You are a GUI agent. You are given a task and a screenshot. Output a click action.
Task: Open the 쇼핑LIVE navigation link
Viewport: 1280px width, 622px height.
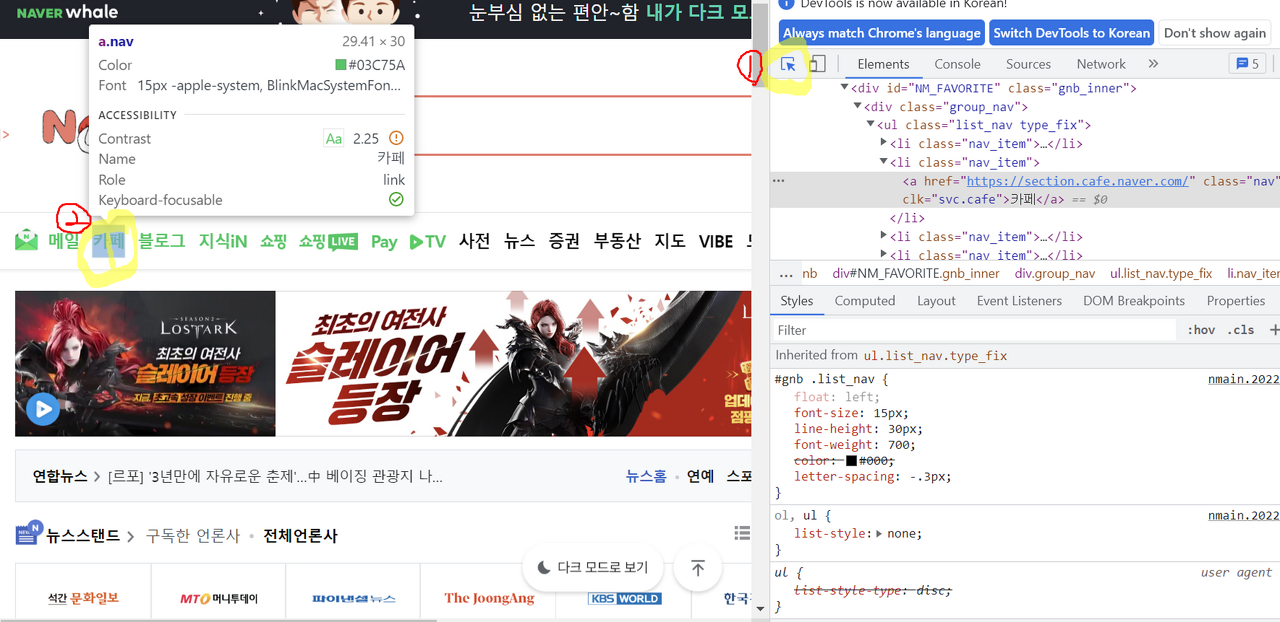(x=328, y=241)
